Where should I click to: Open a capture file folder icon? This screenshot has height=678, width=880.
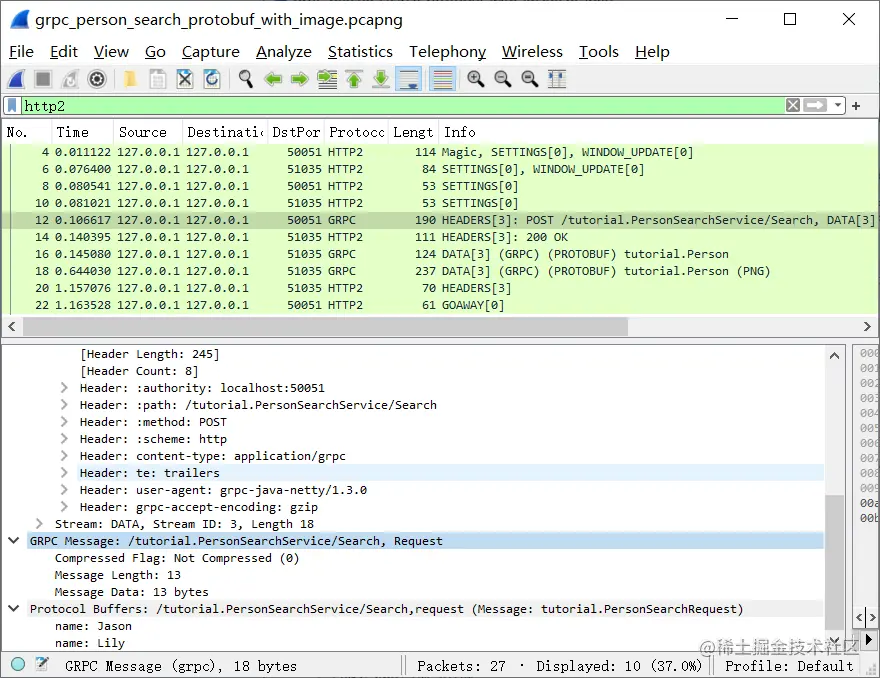point(131,79)
